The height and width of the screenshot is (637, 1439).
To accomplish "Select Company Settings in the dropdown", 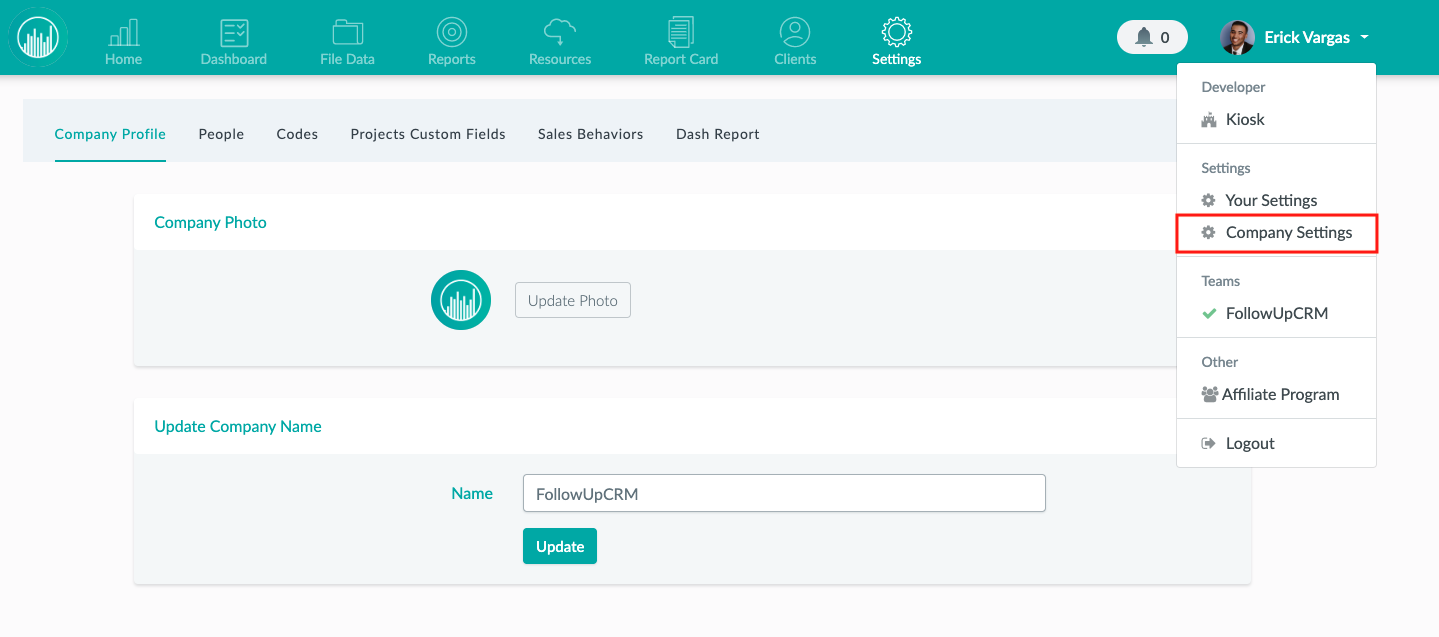I will 1276,232.
